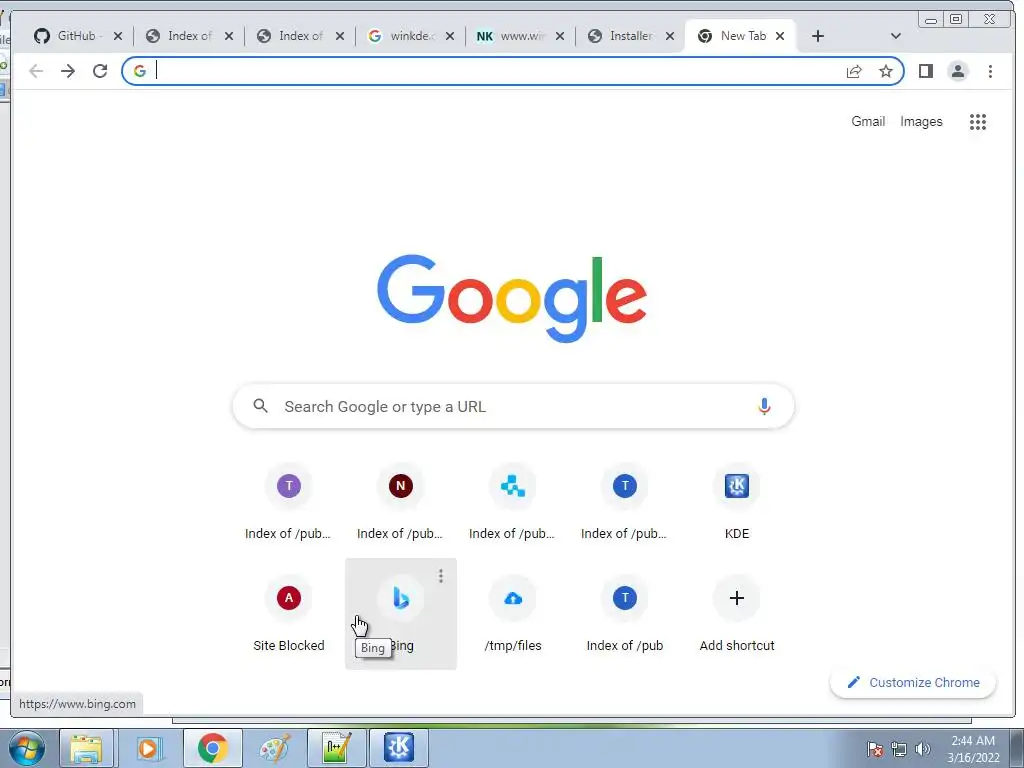Open the KDE app in taskbar

click(x=399, y=748)
